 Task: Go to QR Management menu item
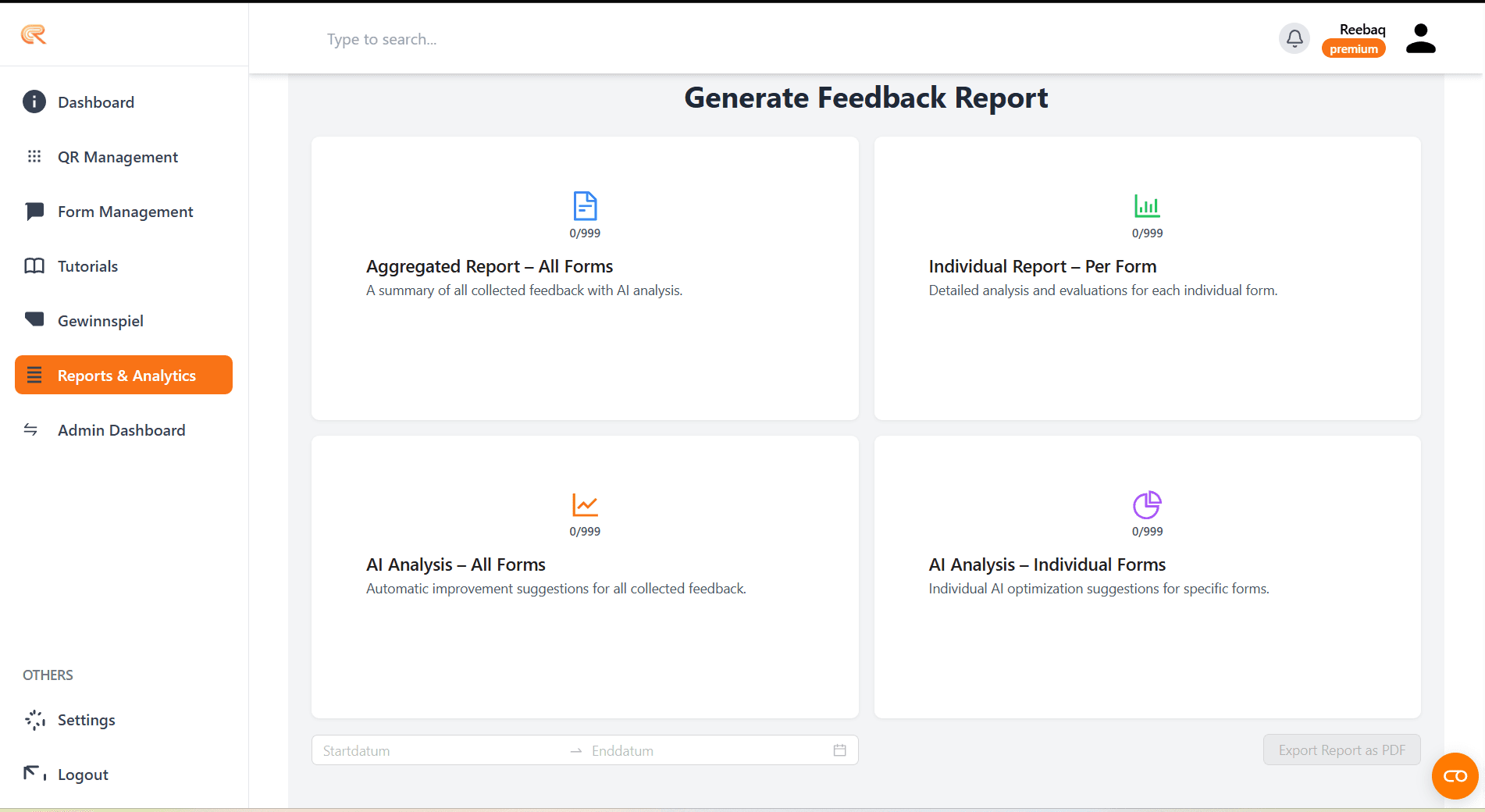point(123,156)
